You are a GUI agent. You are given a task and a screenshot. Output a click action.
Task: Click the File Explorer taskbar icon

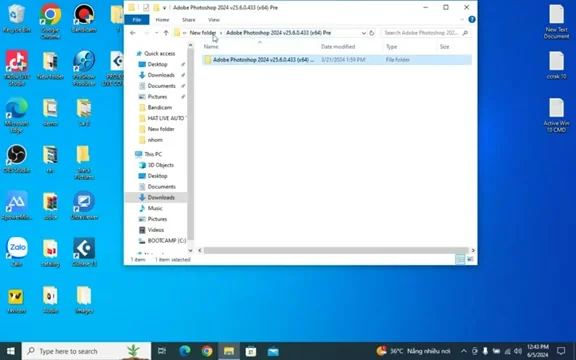pyautogui.click(x=229, y=351)
